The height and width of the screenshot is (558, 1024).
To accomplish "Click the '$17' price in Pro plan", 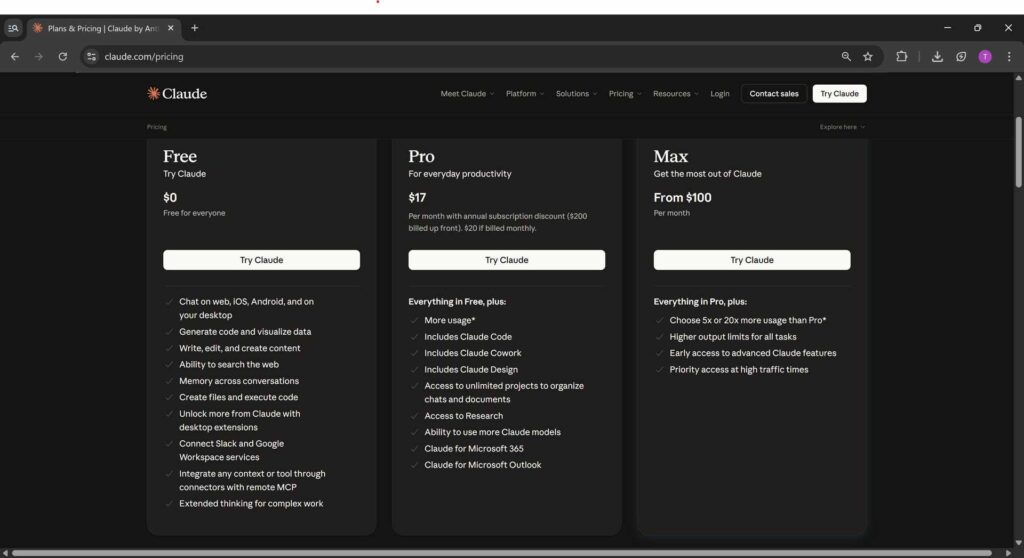I will tap(417, 197).
